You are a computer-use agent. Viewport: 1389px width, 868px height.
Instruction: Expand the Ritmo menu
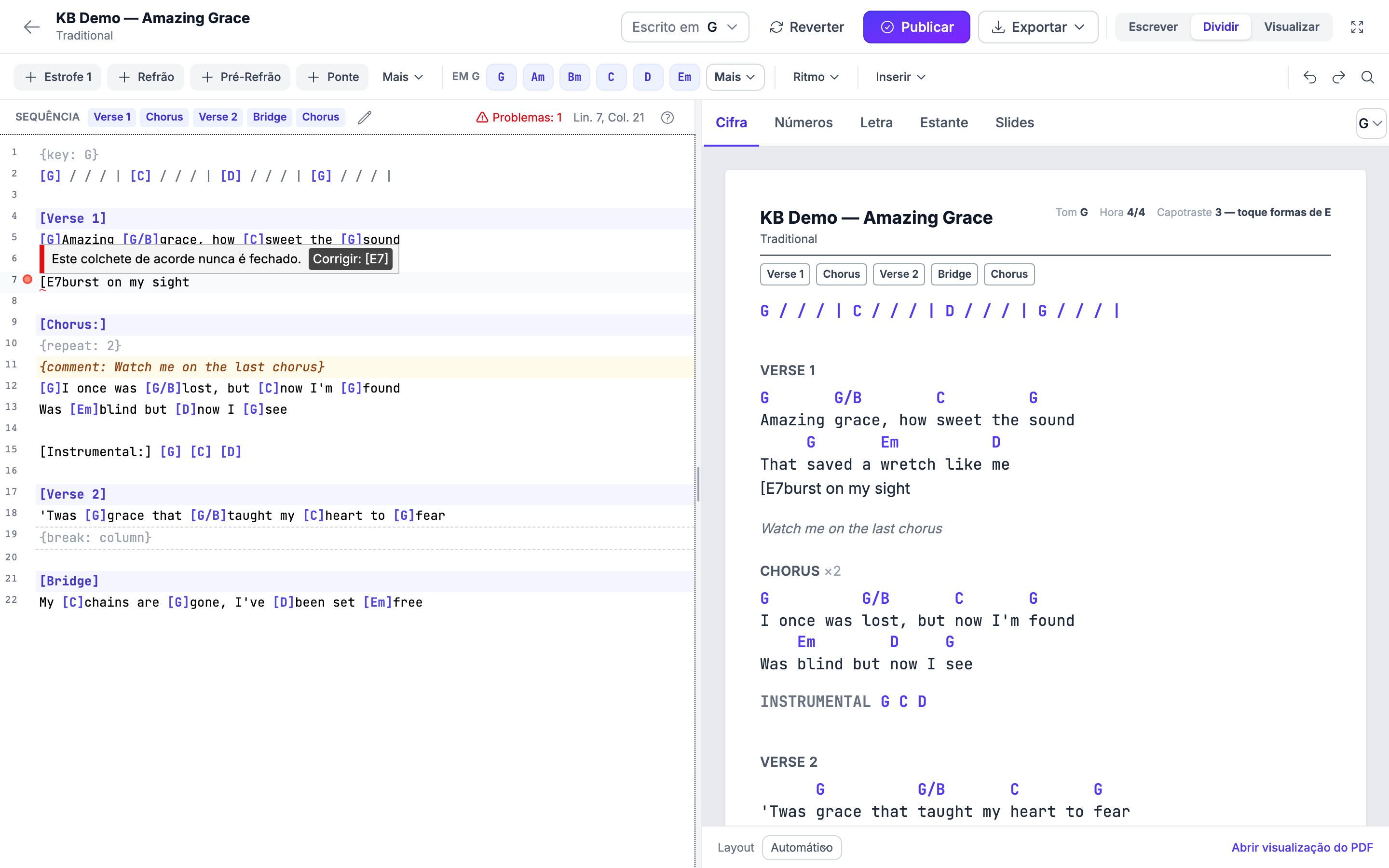click(816, 77)
